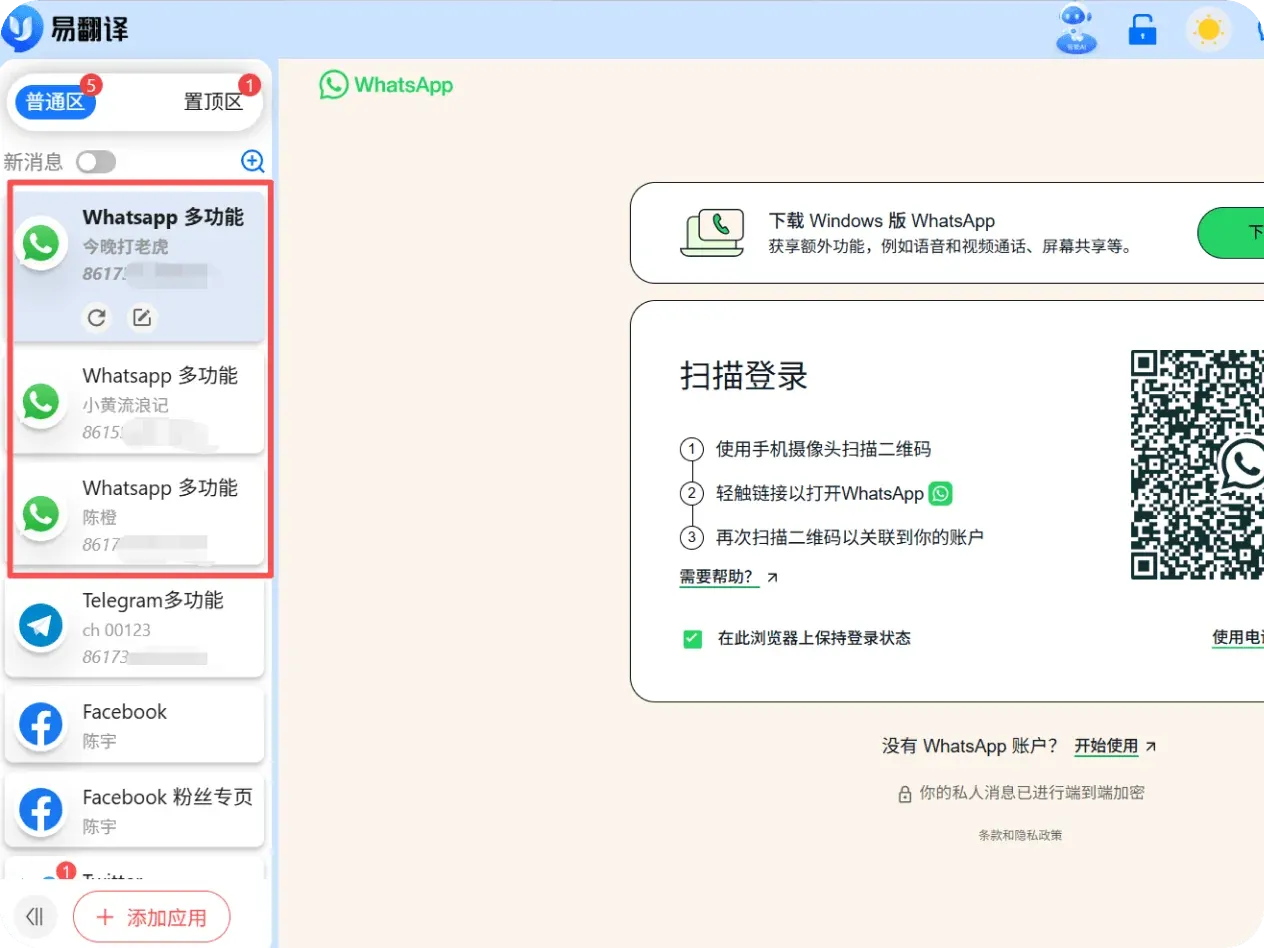Click the green download button
Screen dimensions: 1264x948
click(x=1230, y=233)
